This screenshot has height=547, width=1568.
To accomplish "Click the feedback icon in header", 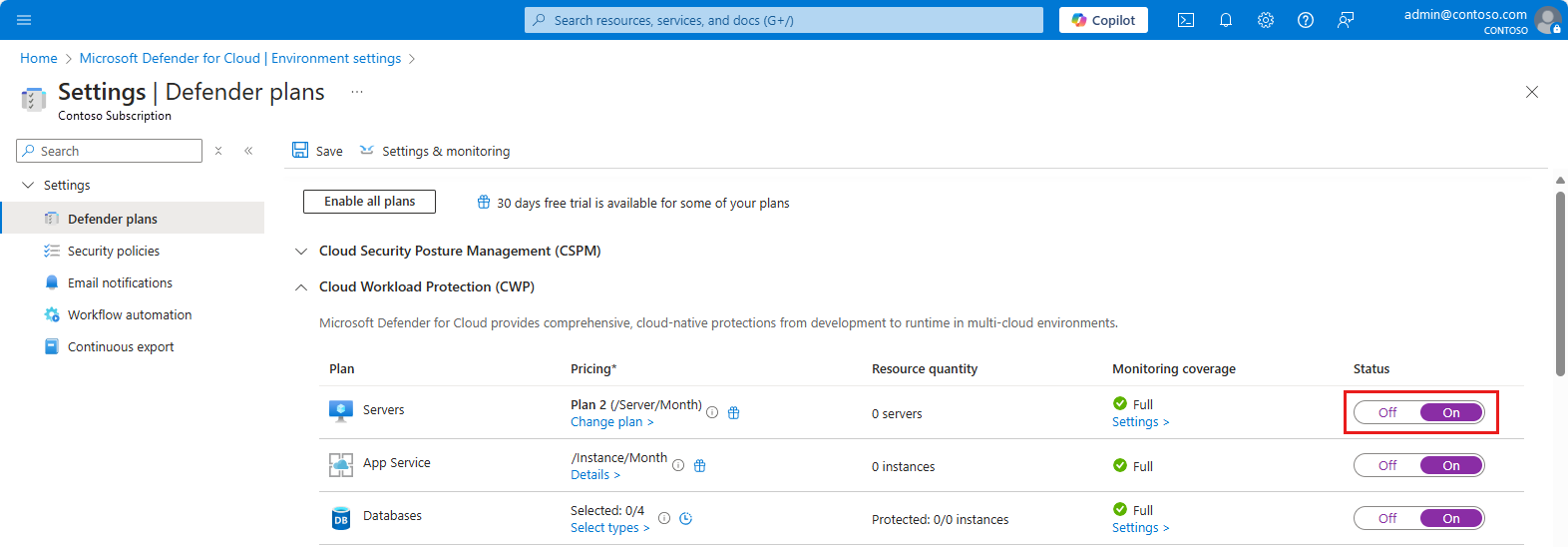I will [x=1346, y=20].
